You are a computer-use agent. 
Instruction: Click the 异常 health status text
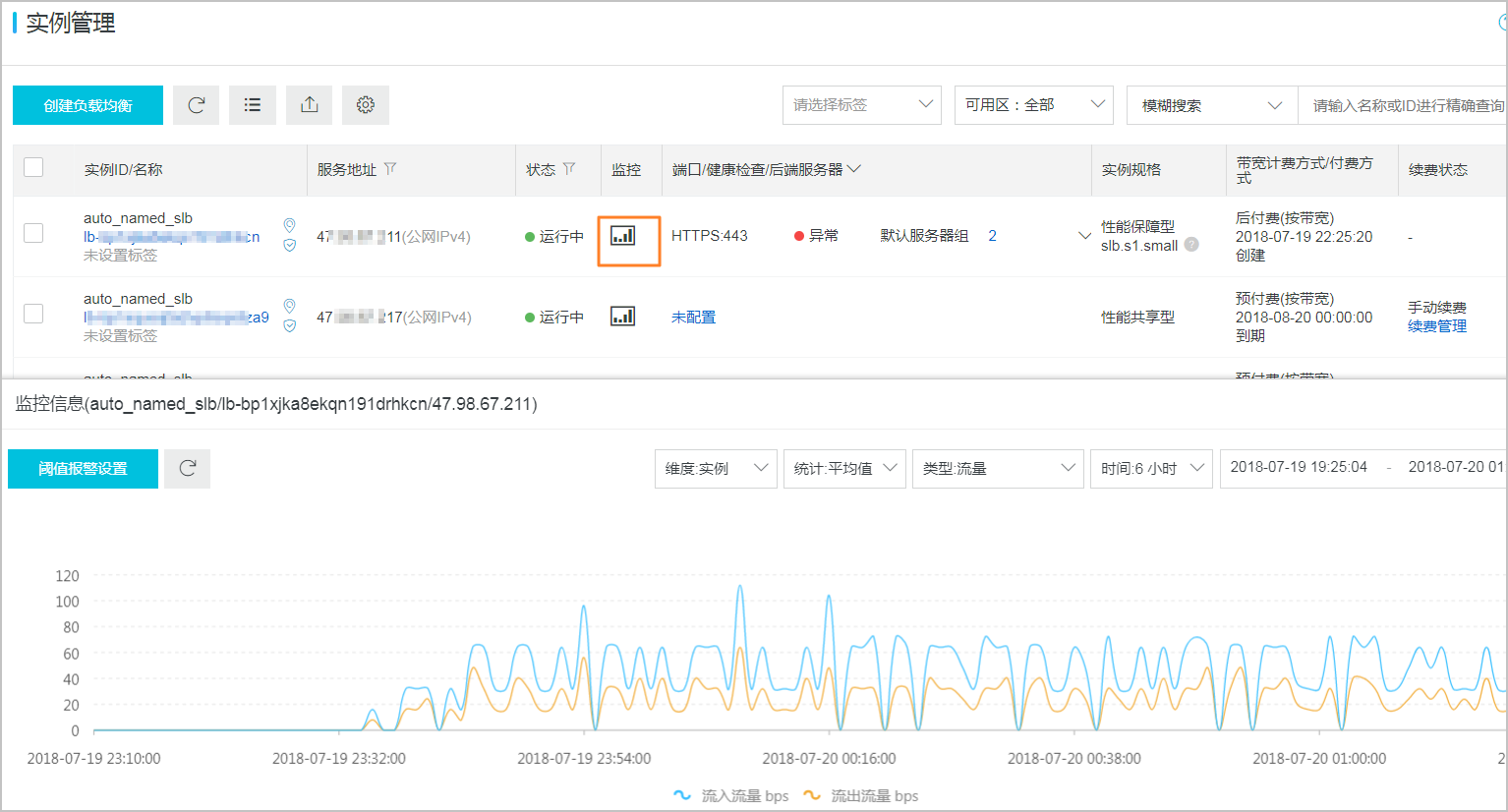pyautogui.click(x=824, y=236)
